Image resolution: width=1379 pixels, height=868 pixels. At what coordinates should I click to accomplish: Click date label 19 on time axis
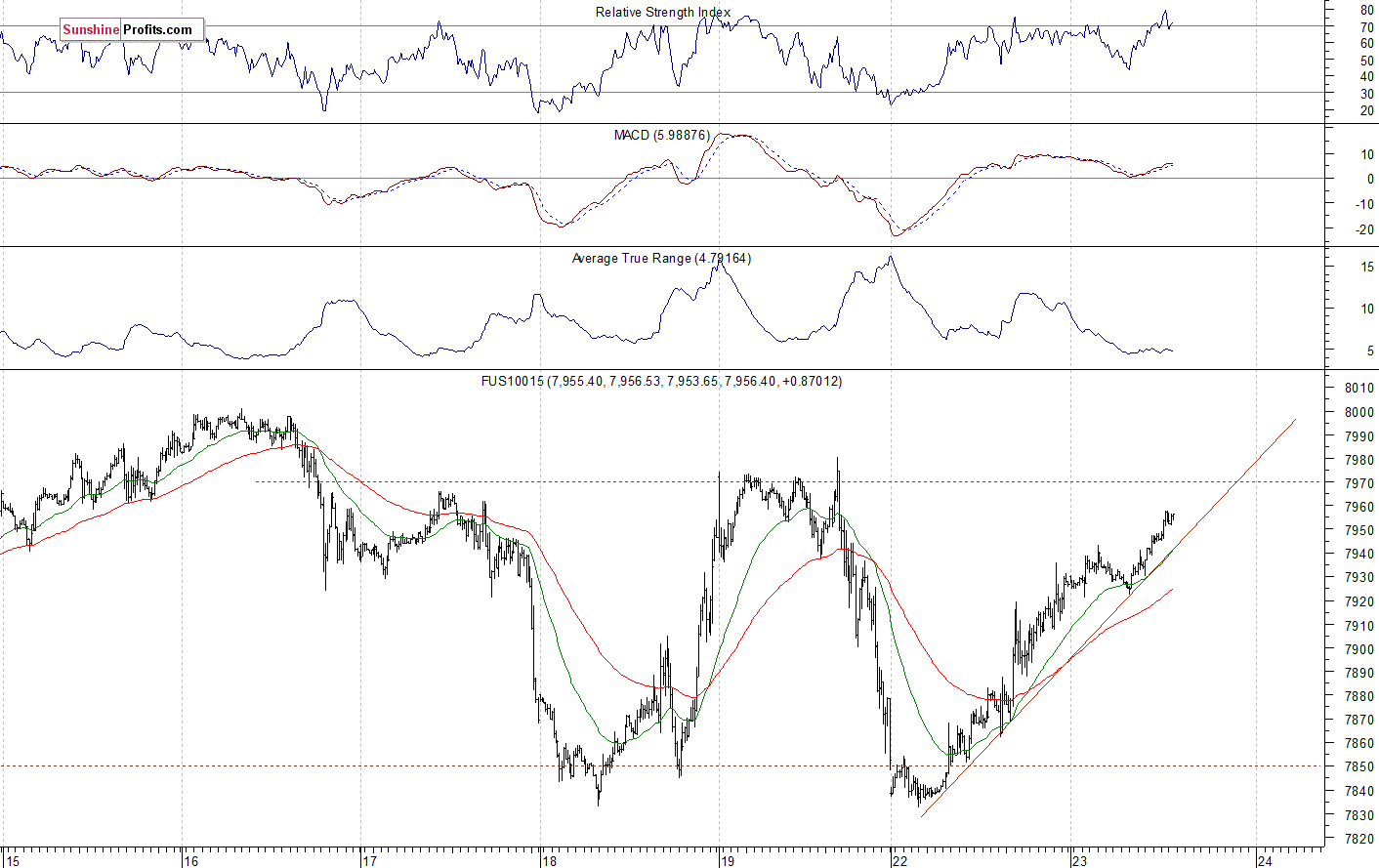tap(728, 861)
